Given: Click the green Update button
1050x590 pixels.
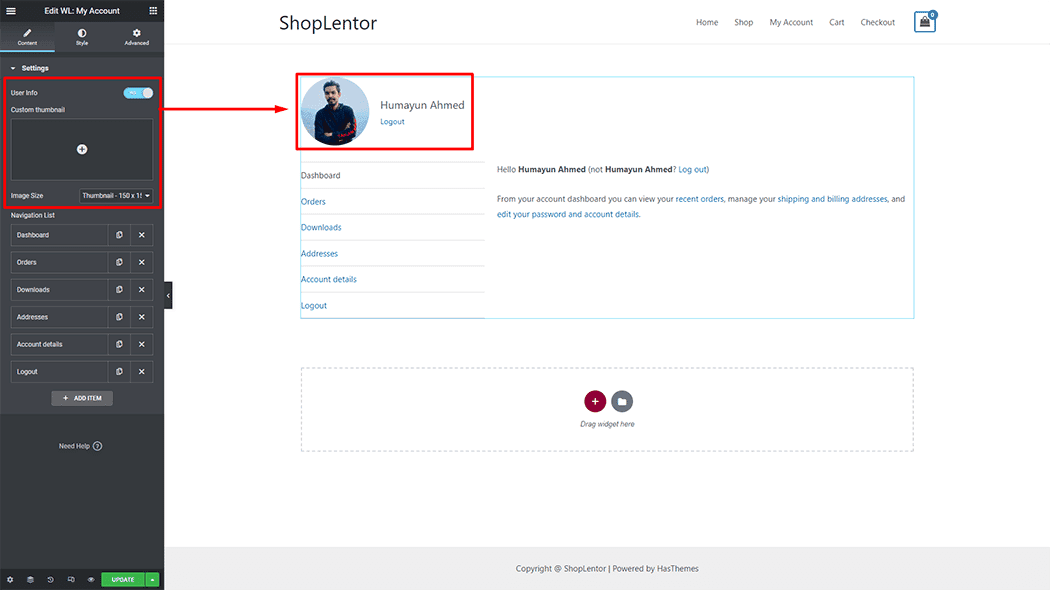Looking at the screenshot, I should click(x=122, y=579).
